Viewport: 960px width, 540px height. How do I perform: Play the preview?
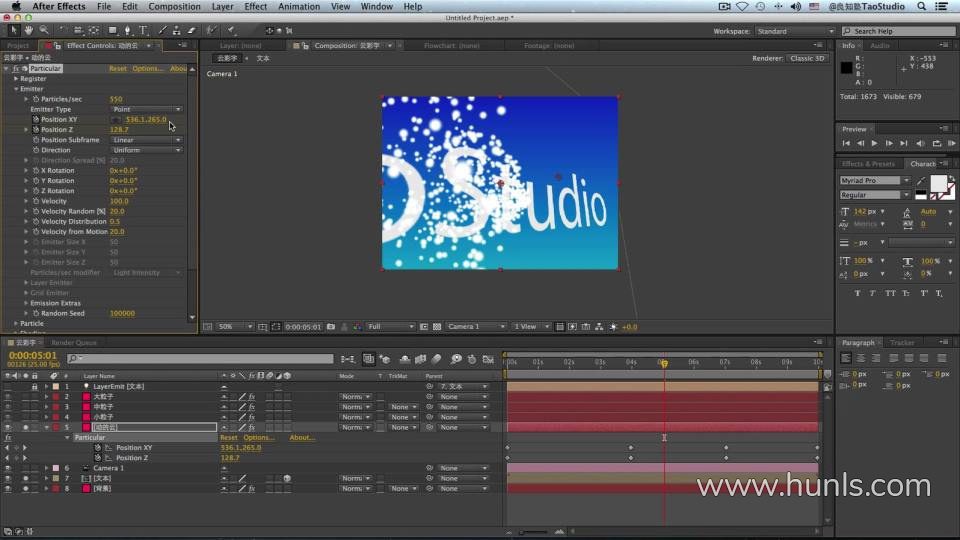pos(874,143)
